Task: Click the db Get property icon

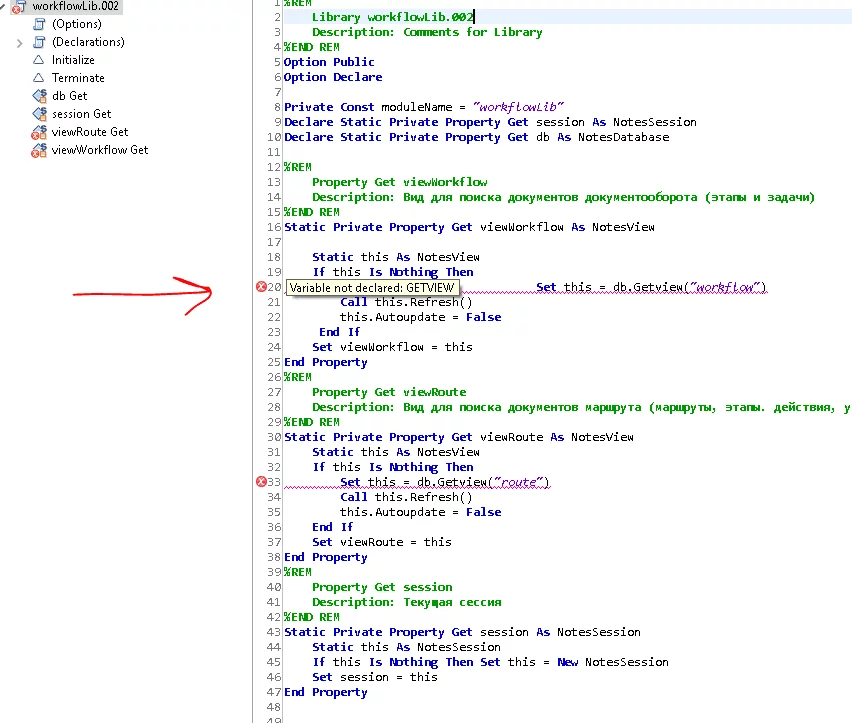Action: pos(39,96)
